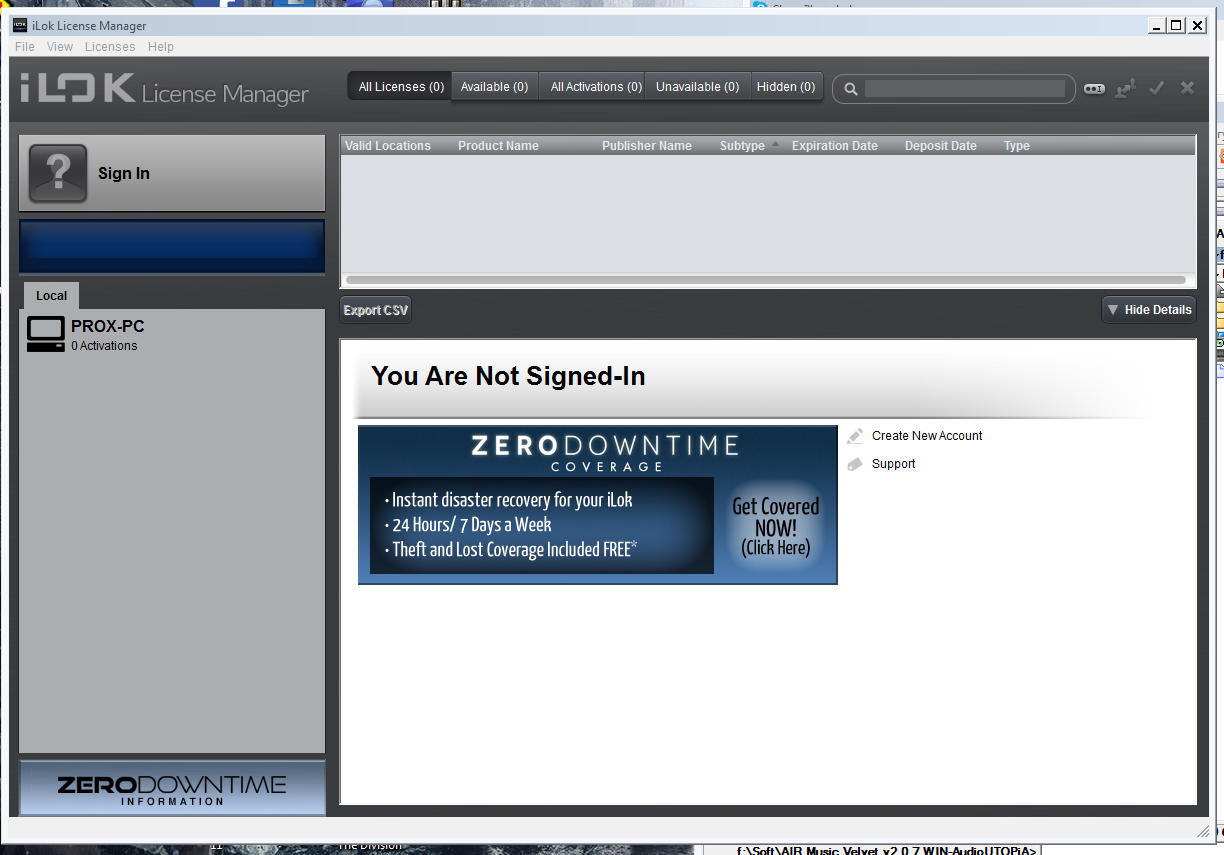Select the PROX-PC location entry
The width and height of the screenshot is (1224, 855).
[172, 335]
